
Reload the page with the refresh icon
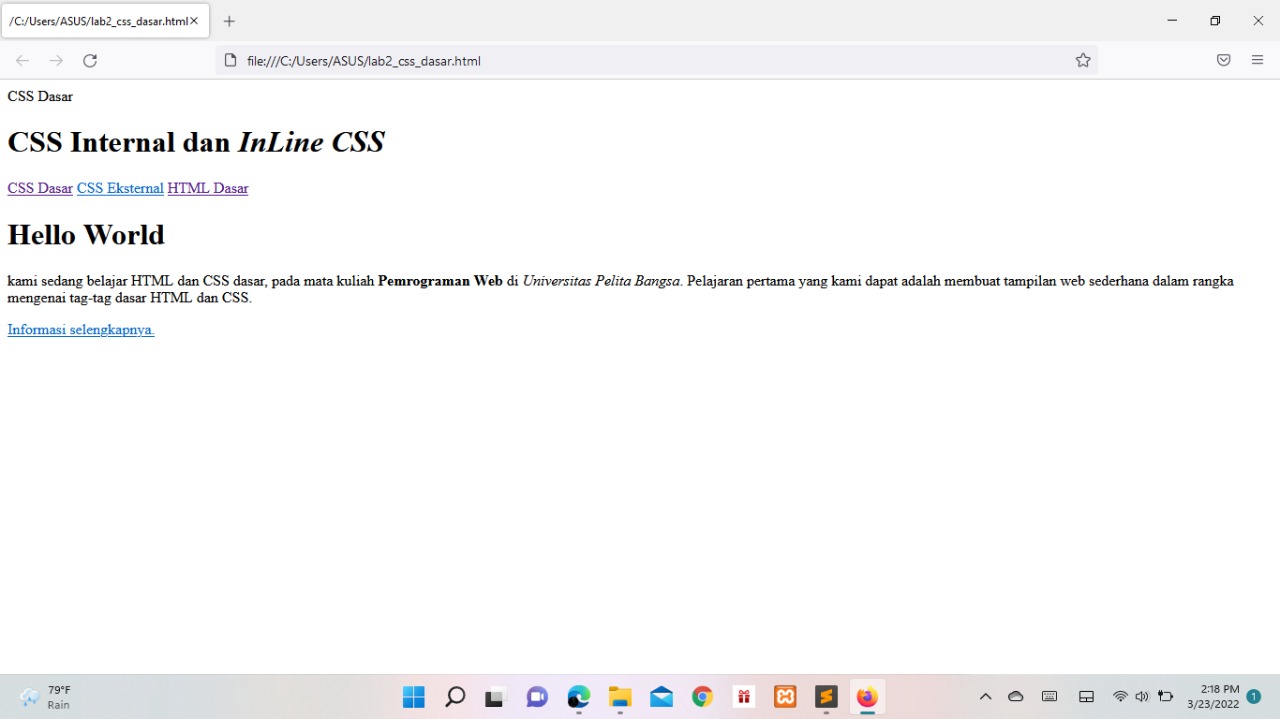90,61
